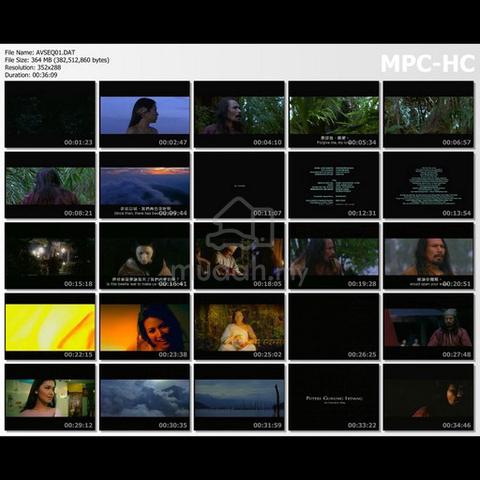Click the jungle frame marked 00:05:34
This screenshot has width=480, height=480.
[334, 114]
